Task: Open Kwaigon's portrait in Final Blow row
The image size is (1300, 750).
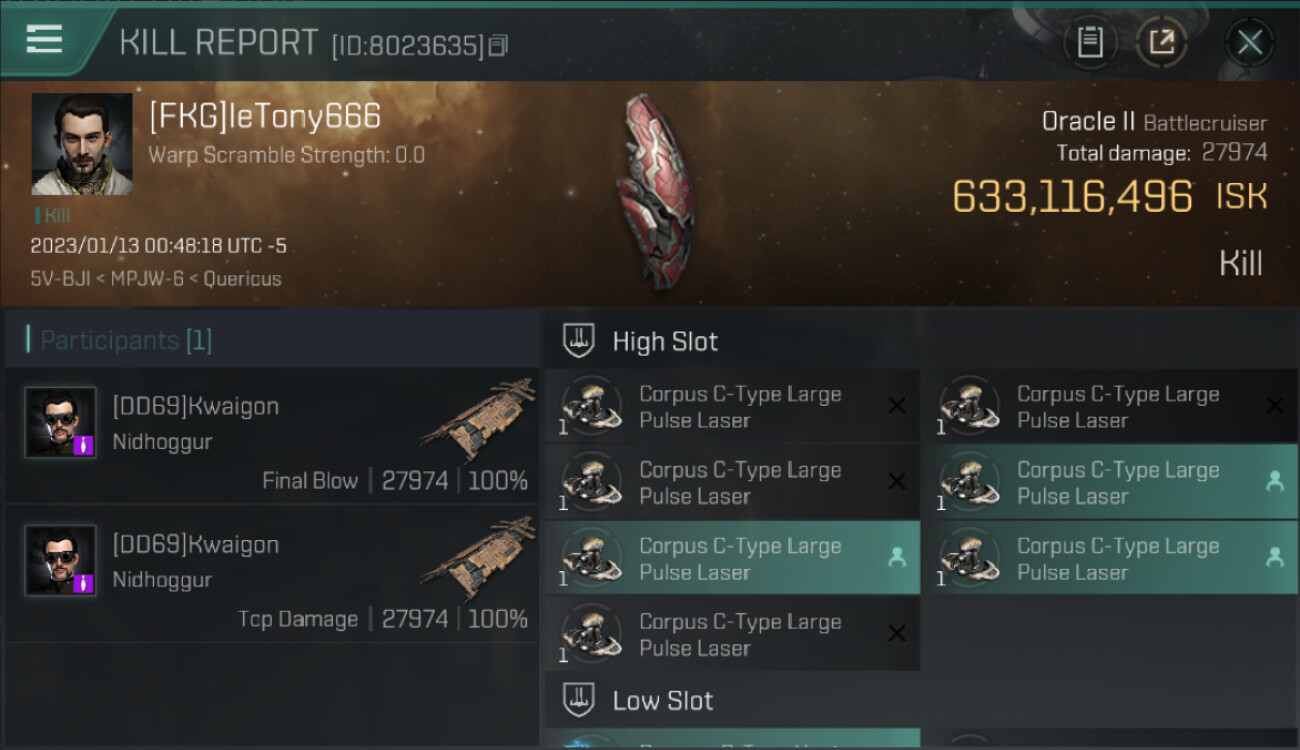Action: [x=61, y=422]
